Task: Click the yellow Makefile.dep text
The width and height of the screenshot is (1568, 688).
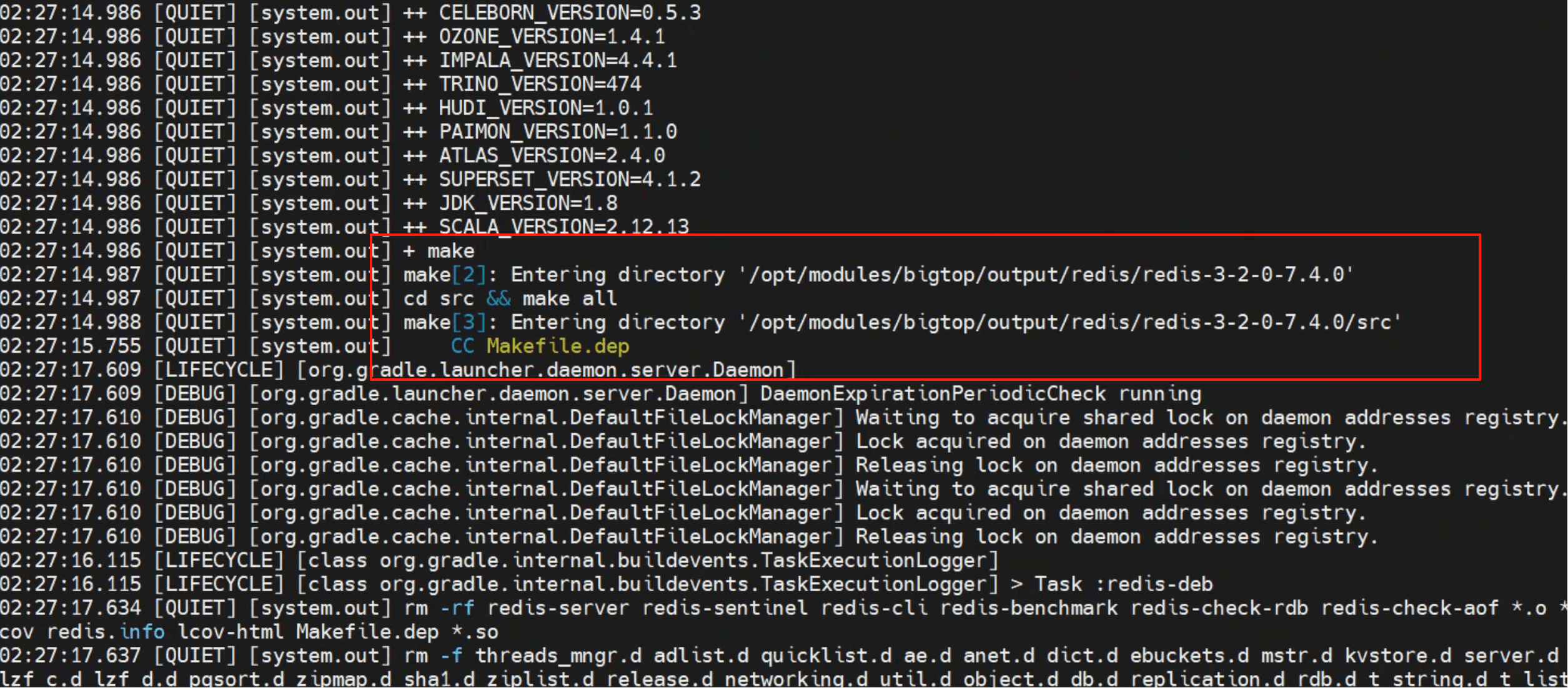Action: (558, 346)
